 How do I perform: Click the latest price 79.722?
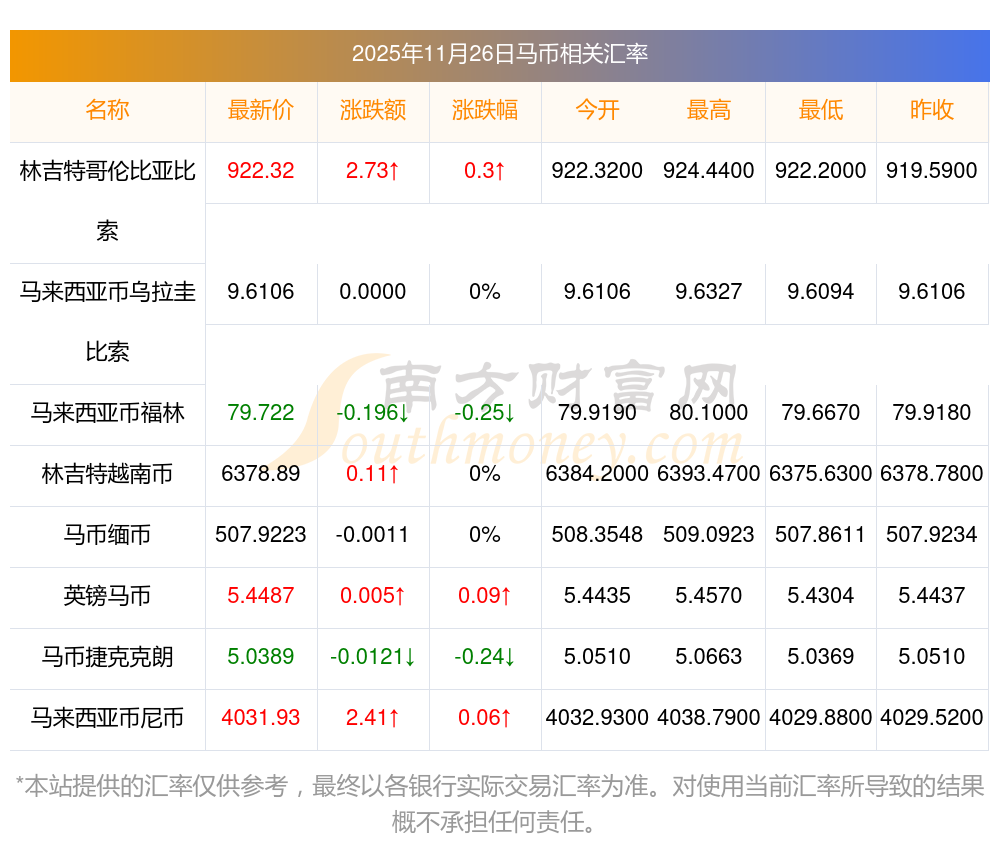pyautogui.click(x=261, y=413)
